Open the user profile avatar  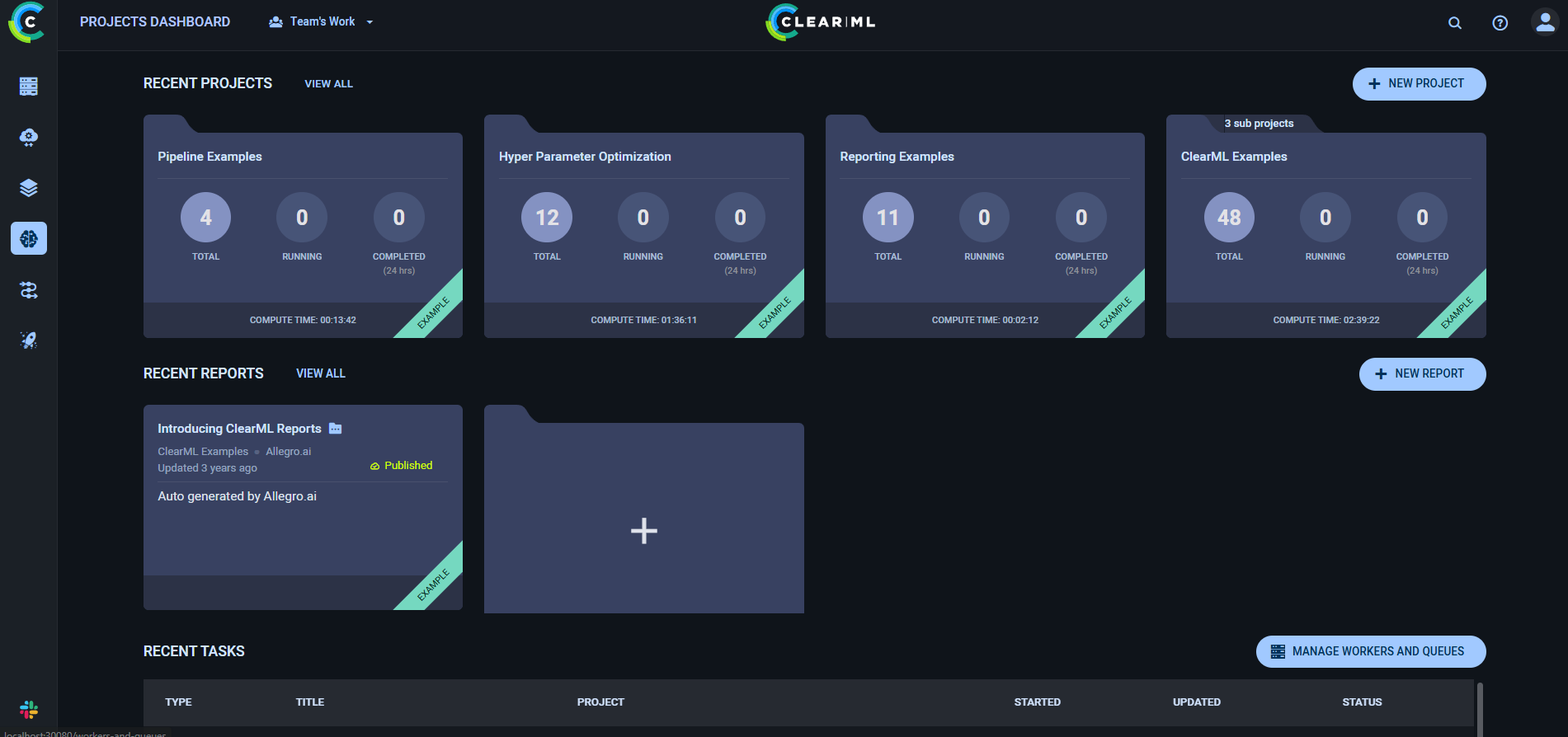point(1545,22)
